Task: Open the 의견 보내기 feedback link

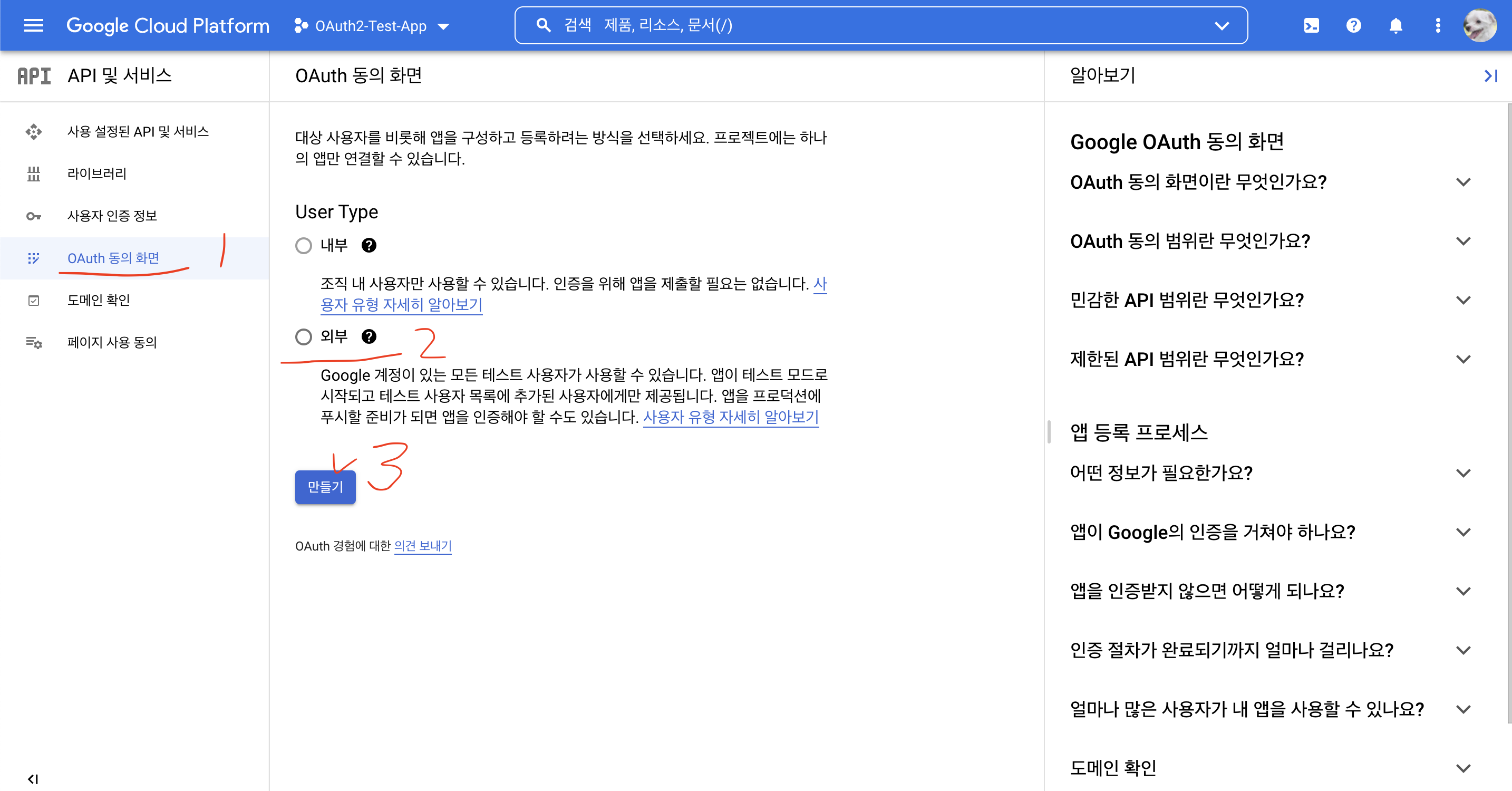Action: coord(423,546)
